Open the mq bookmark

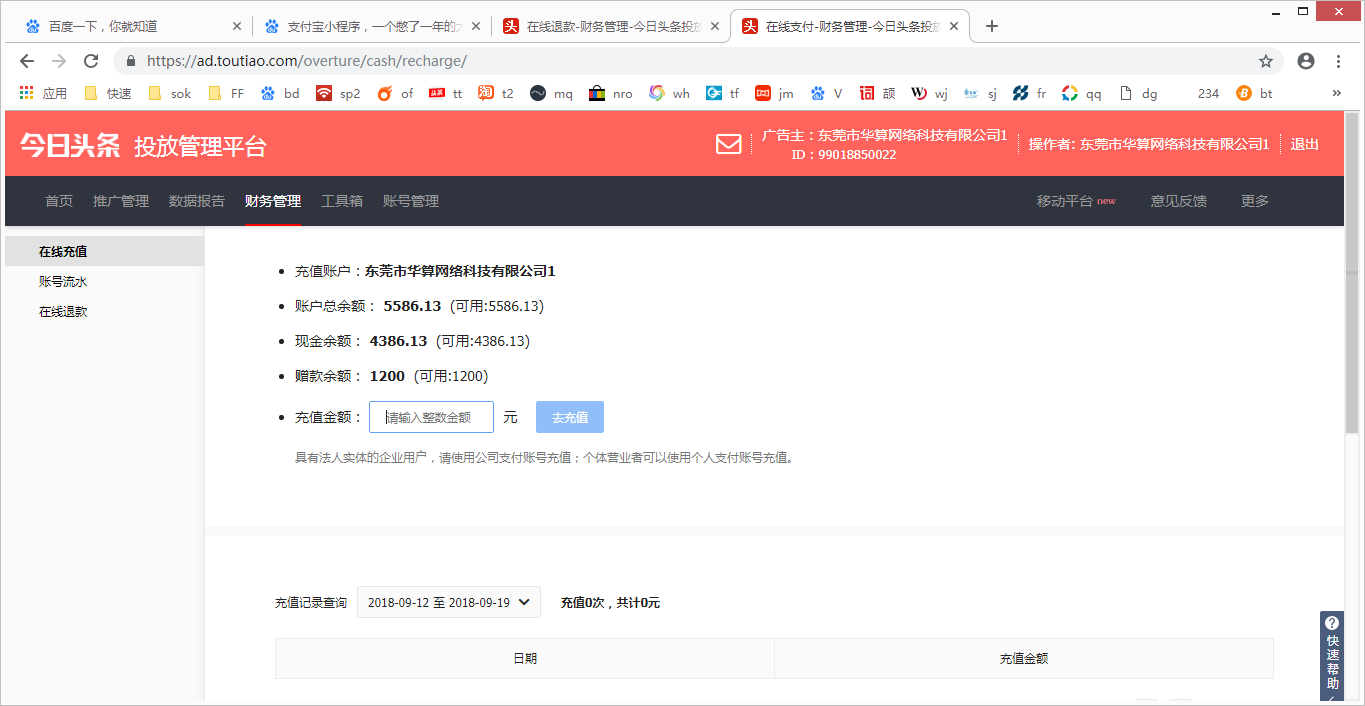tap(551, 93)
